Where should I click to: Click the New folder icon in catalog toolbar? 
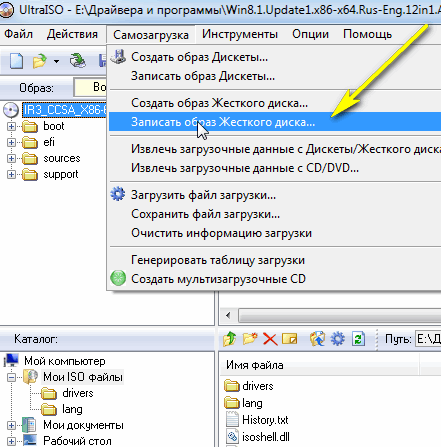point(250,339)
